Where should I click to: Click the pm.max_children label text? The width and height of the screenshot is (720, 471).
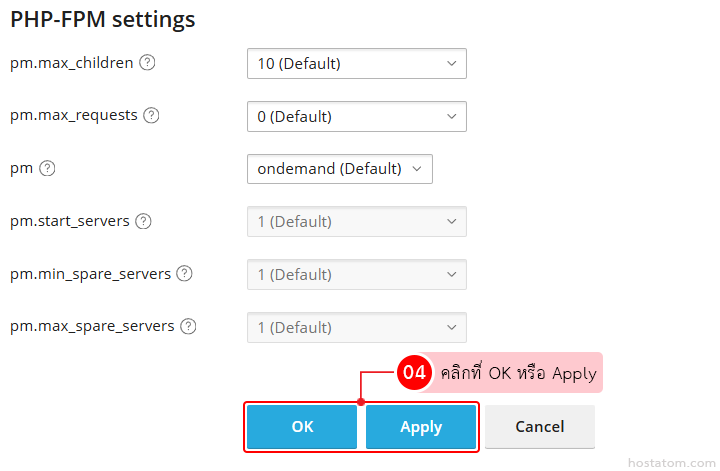[71, 62]
